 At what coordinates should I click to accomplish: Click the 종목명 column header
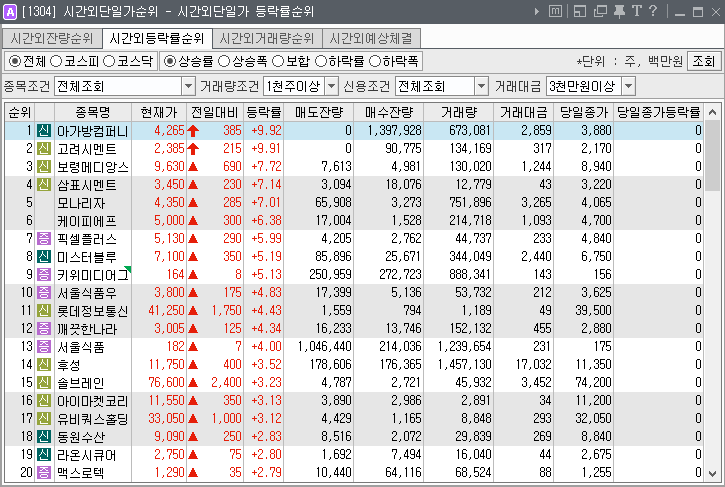click(x=93, y=112)
